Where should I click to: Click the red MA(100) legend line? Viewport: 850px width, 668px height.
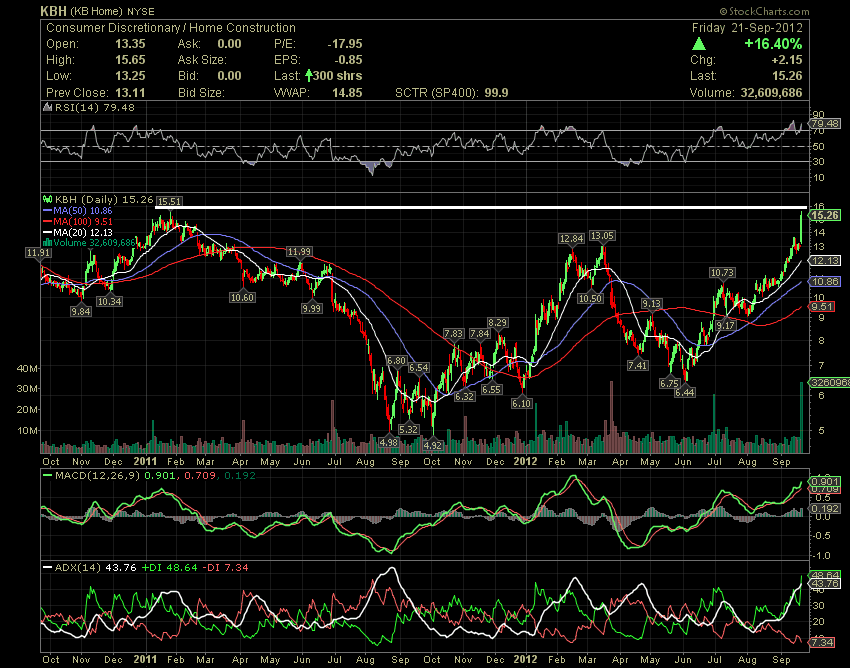click(x=48, y=221)
